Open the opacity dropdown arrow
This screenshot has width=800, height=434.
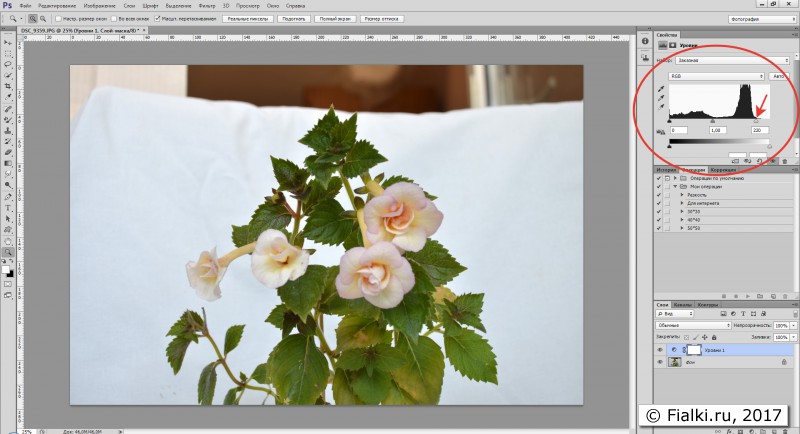point(794,325)
